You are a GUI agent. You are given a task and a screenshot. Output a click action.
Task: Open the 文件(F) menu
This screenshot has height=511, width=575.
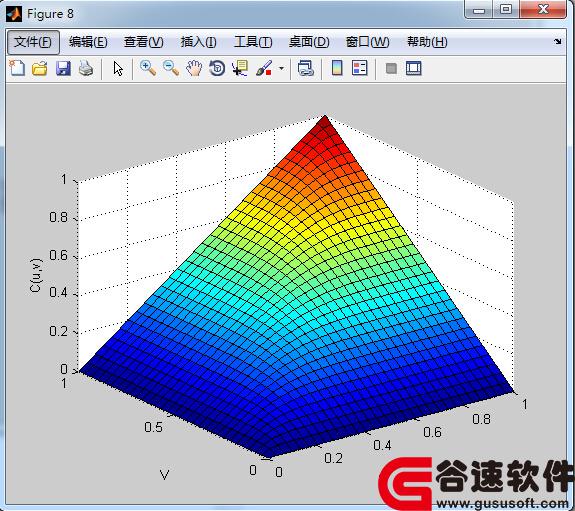click(33, 42)
